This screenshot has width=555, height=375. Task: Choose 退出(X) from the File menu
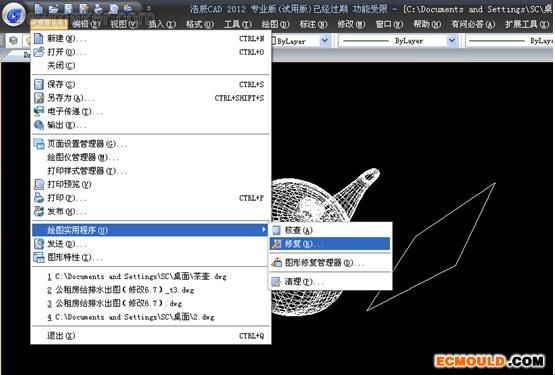[x=150, y=336]
